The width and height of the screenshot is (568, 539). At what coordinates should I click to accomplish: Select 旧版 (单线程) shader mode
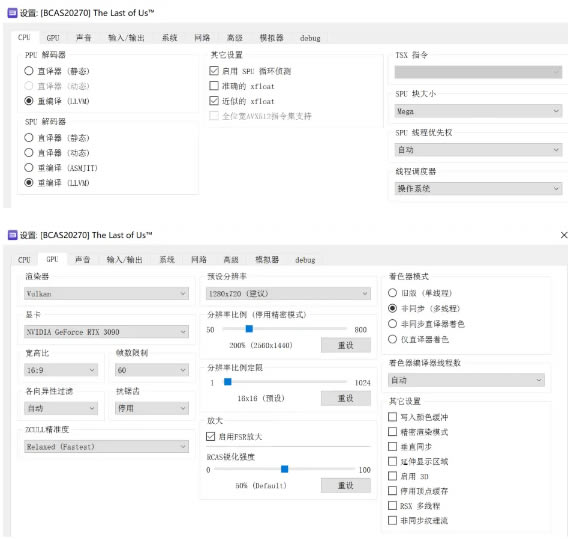pyautogui.click(x=392, y=293)
